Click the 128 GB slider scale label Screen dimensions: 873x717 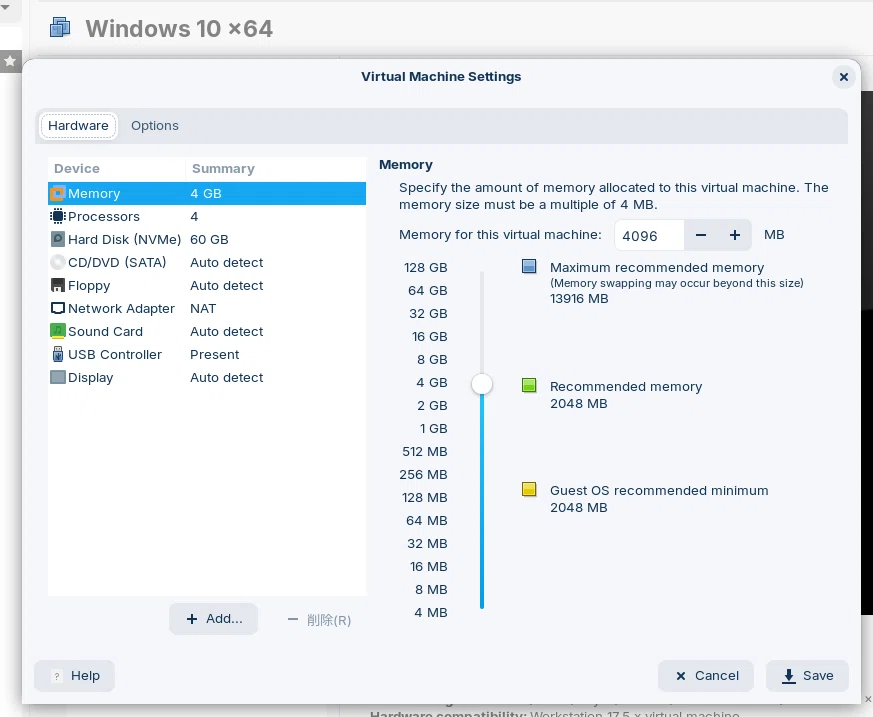pyautogui.click(x=426, y=267)
